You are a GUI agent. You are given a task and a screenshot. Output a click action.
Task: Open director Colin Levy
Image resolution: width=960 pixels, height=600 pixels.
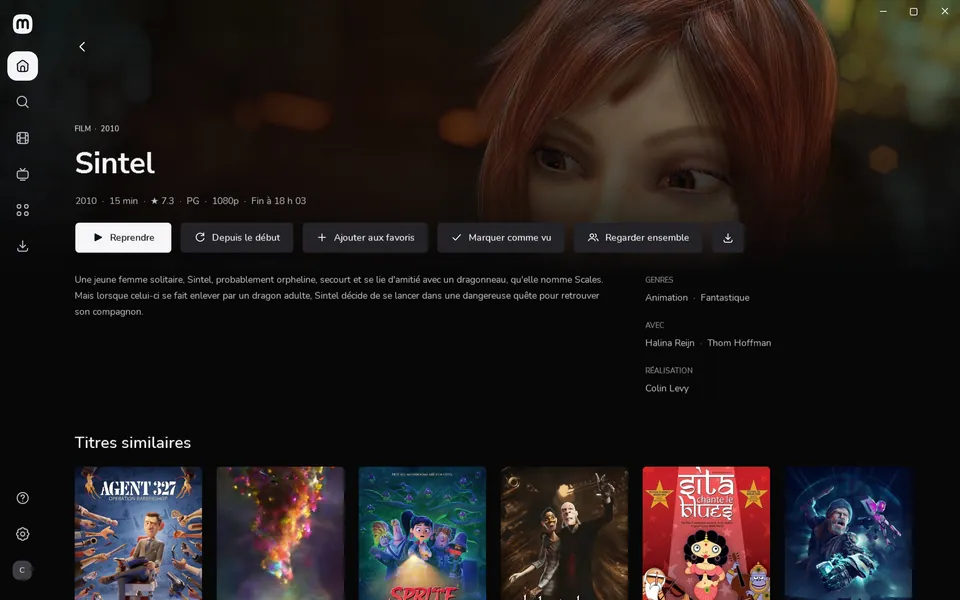667,388
